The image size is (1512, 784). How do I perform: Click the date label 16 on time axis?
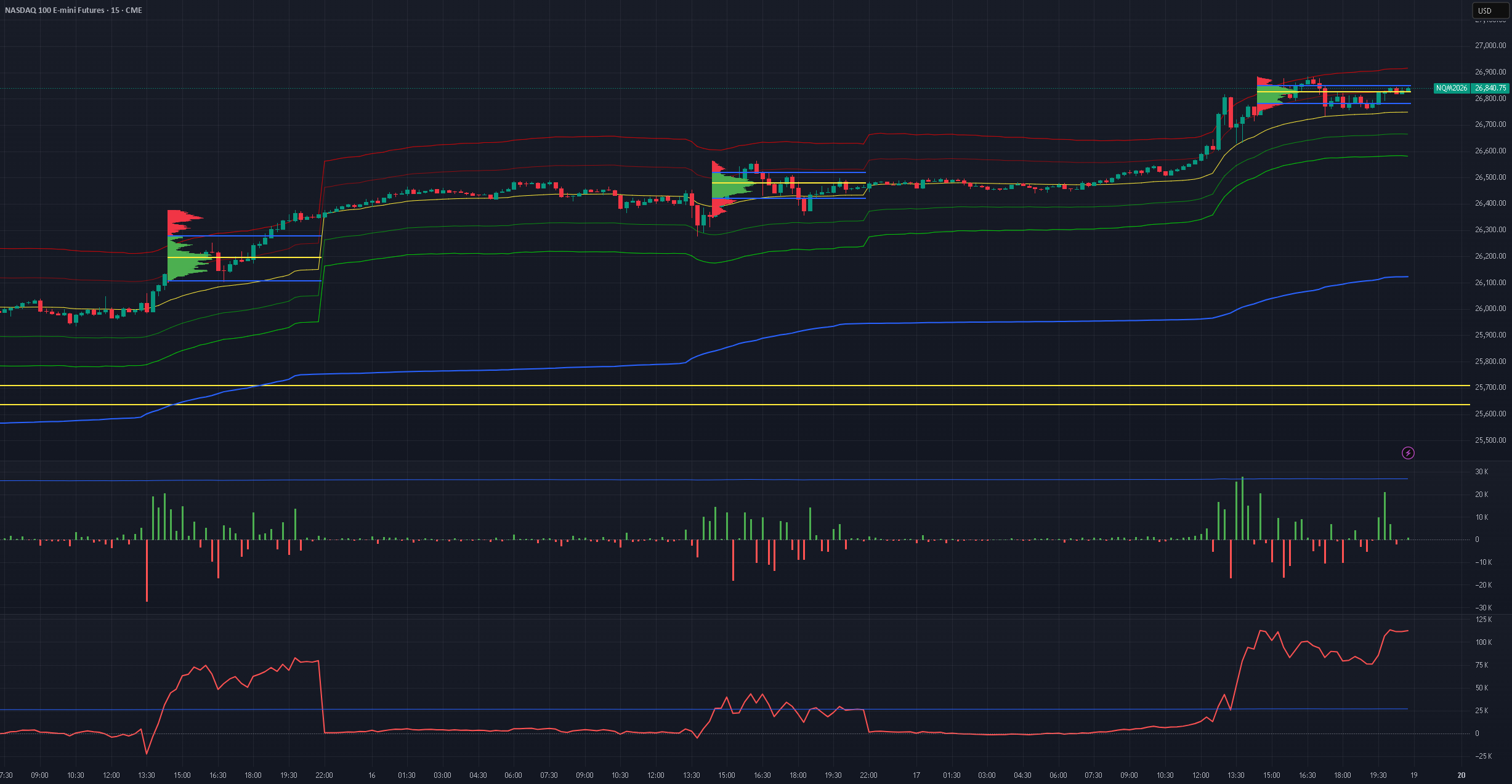click(371, 775)
